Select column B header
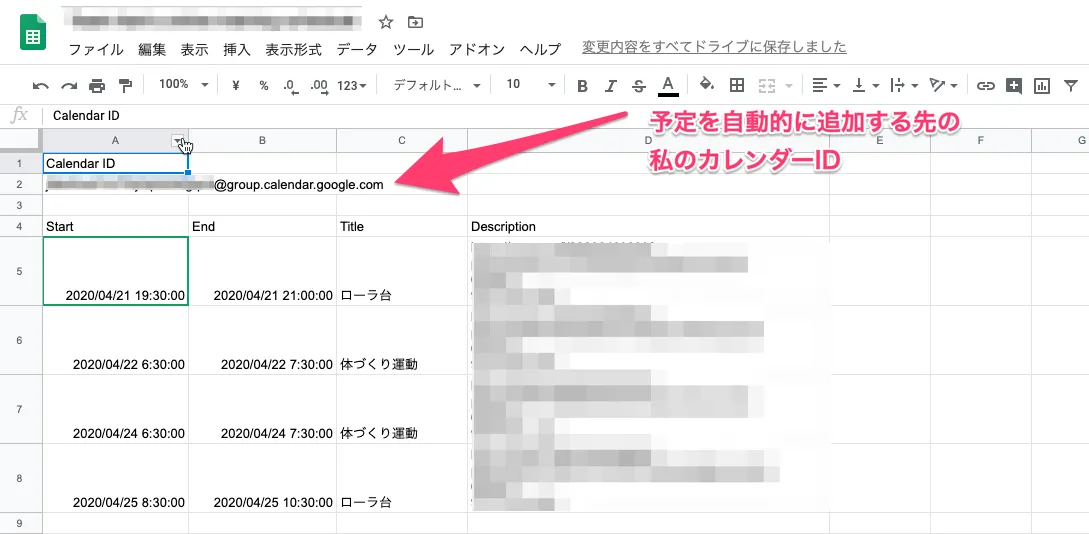Image resolution: width=1089 pixels, height=534 pixels. pyautogui.click(x=263, y=140)
